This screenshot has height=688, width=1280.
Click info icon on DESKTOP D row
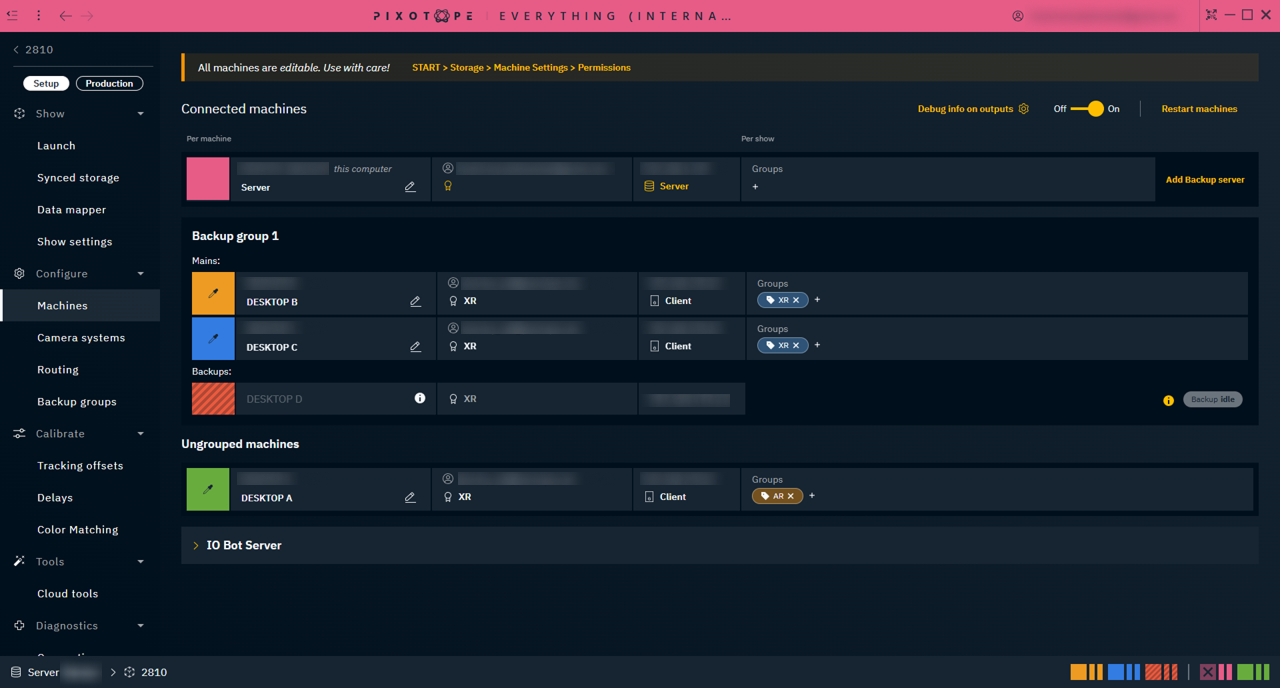tap(420, 398)
